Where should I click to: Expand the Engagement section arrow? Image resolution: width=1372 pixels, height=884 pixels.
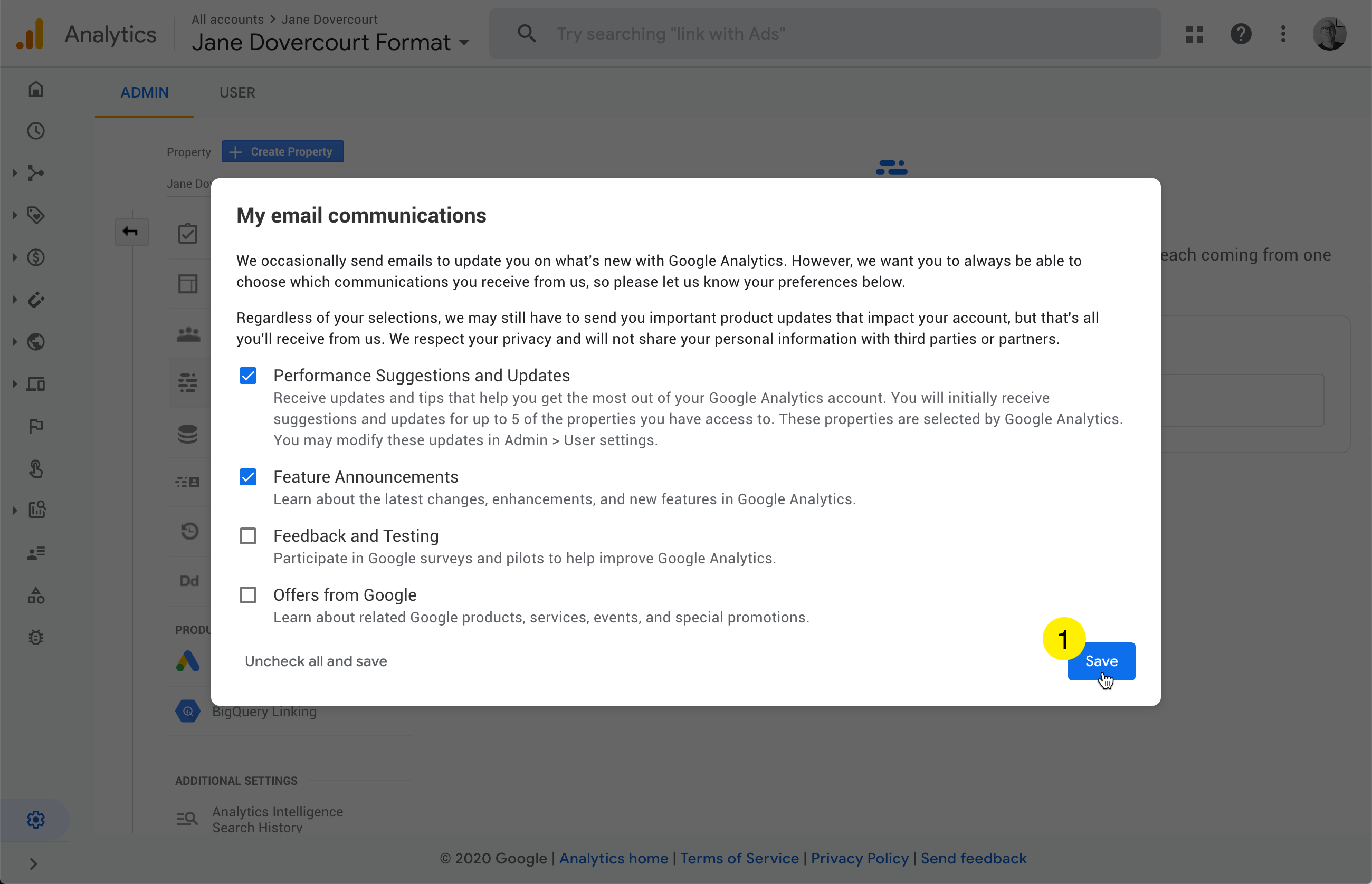[14, 215]
